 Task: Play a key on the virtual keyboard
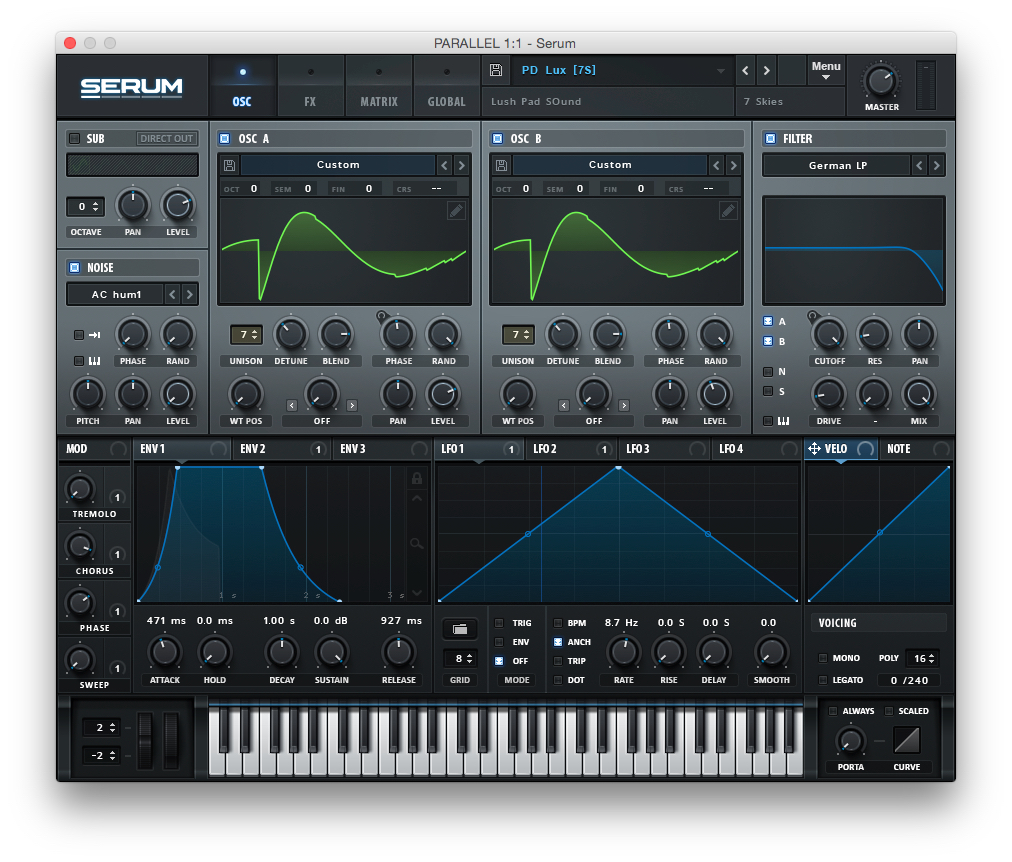[500, 760]
